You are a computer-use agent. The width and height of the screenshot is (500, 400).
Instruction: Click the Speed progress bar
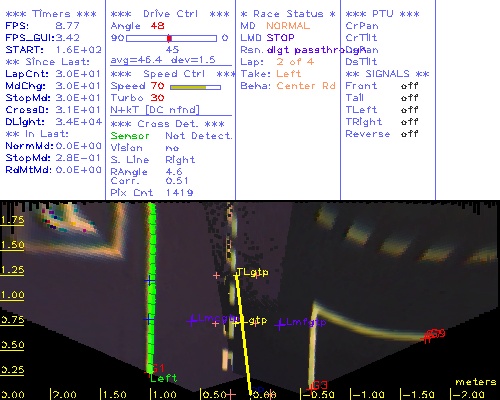[195, 87]
